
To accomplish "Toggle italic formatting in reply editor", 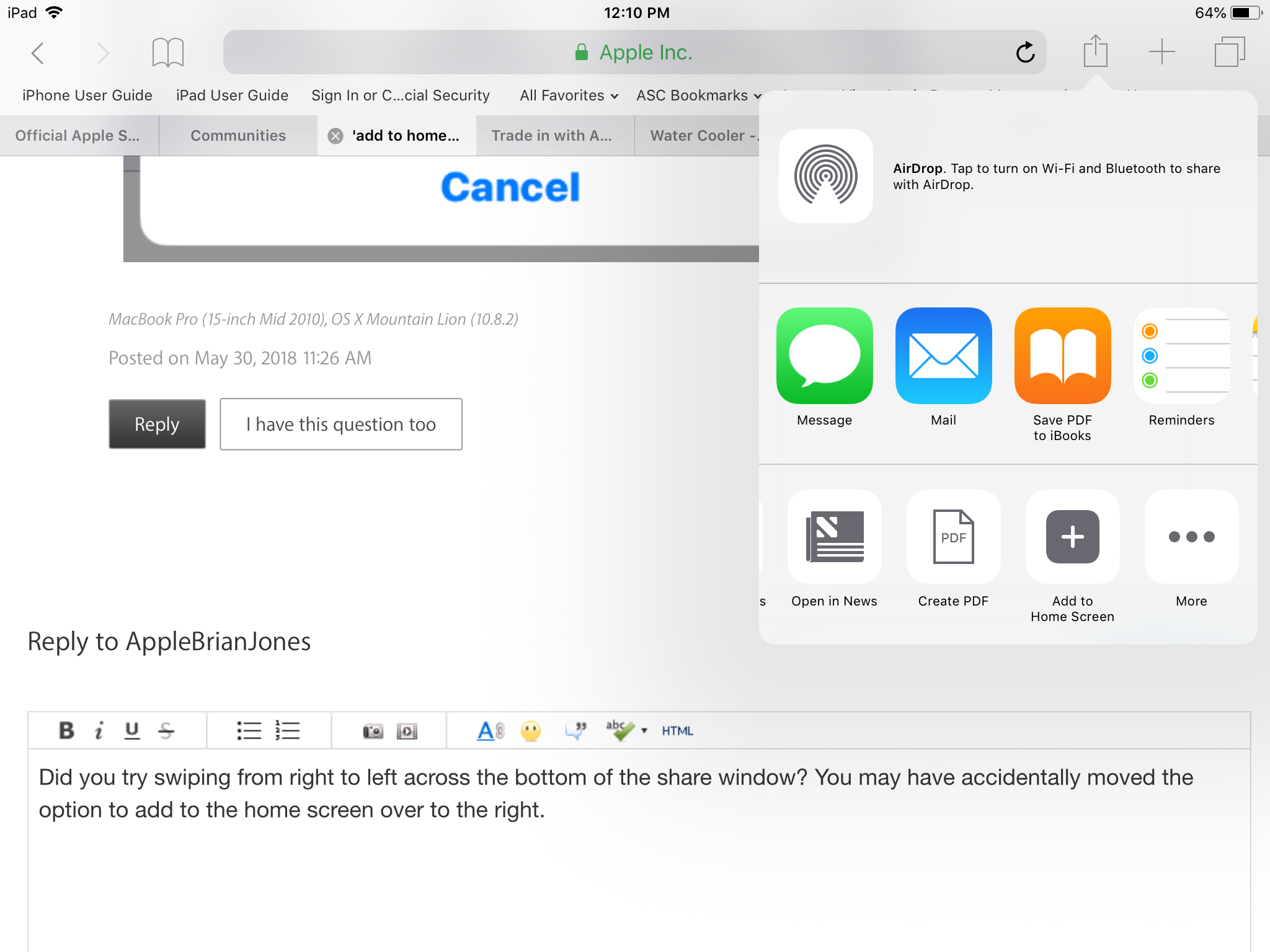I will 99,731.
